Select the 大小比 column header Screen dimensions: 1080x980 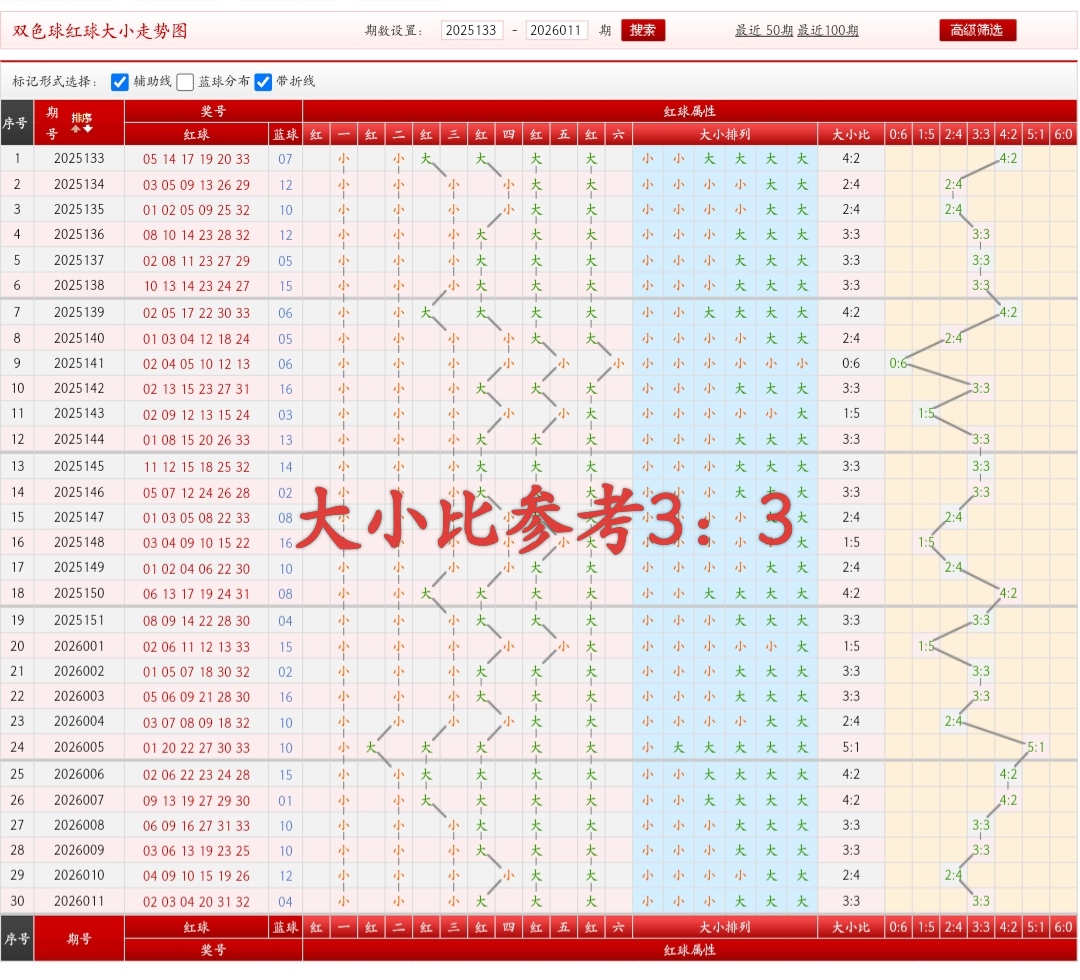click(849, 133)
